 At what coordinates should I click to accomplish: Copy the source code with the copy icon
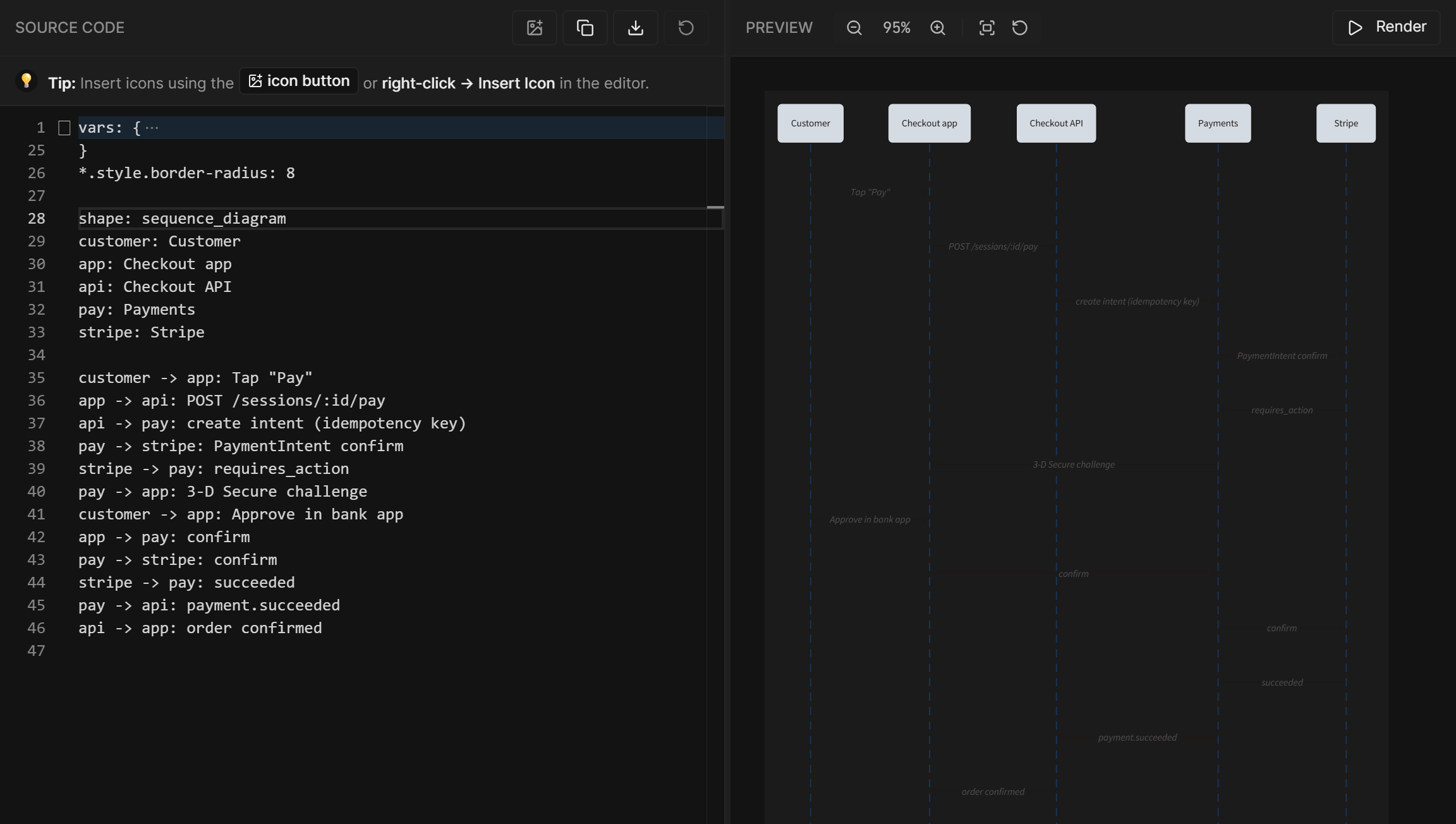tap(585, 28)
